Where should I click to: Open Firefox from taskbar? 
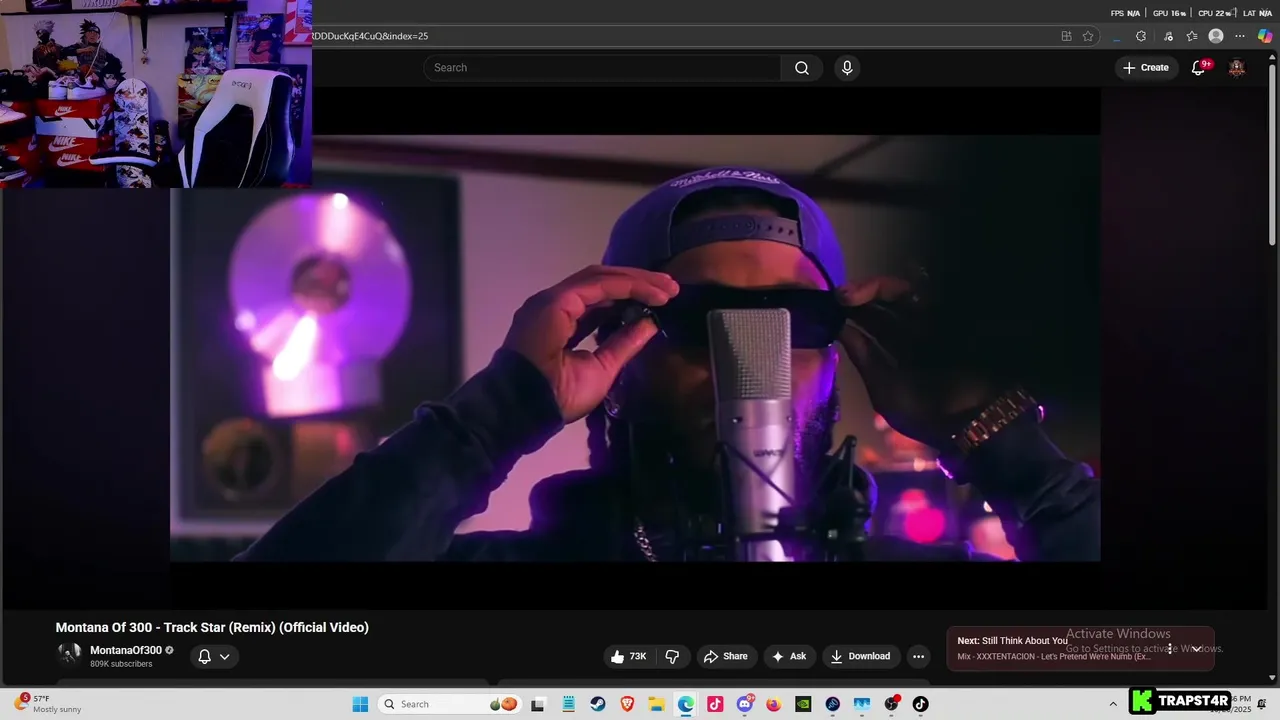coord(774,704)
